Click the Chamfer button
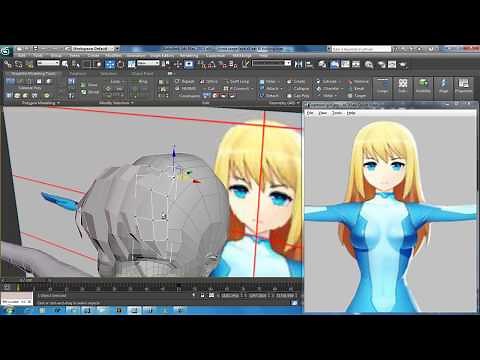The image size is (480, 360). point(328,89)
